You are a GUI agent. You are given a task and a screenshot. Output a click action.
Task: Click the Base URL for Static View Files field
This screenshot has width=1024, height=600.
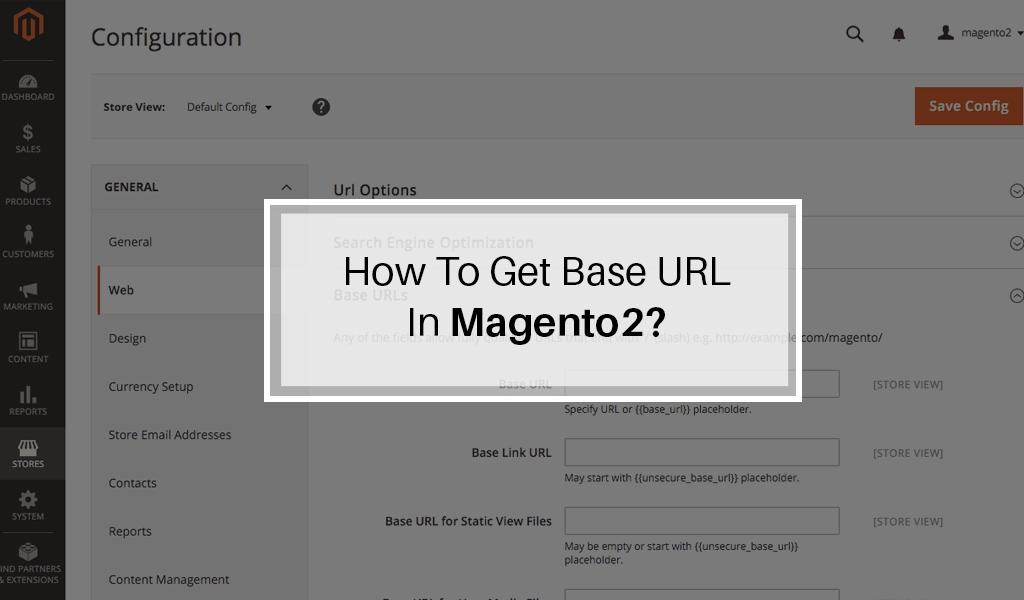(702, 521)
